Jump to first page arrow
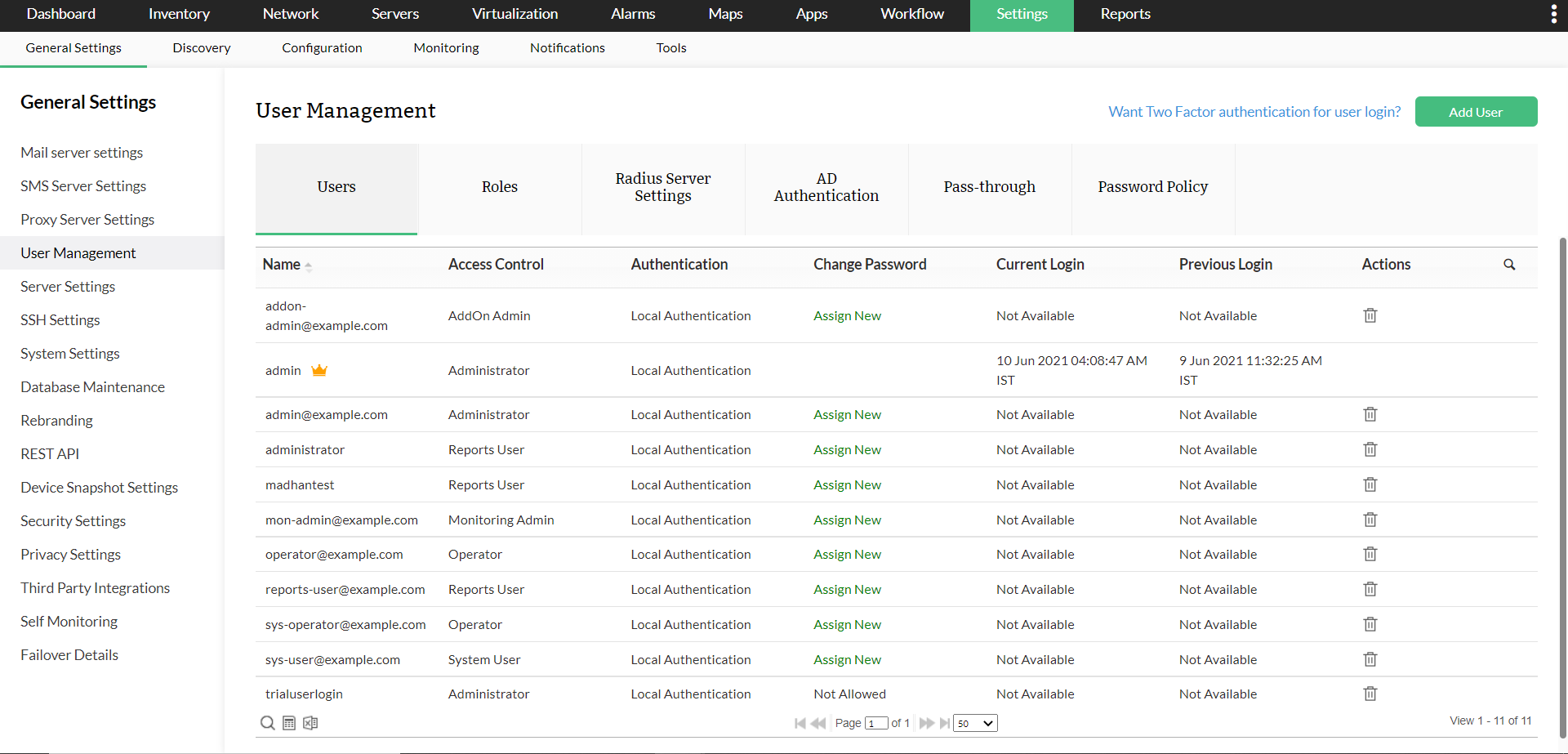This screenshot has height=754, width=1568. point(800,723)
